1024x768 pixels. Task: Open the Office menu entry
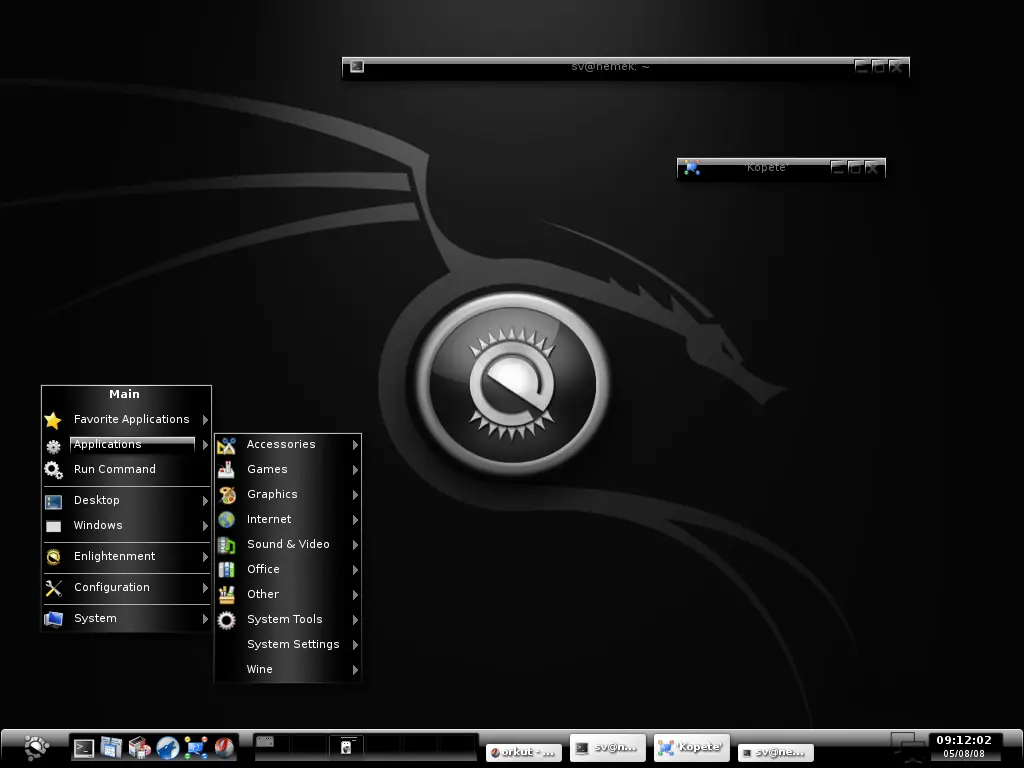288,569
